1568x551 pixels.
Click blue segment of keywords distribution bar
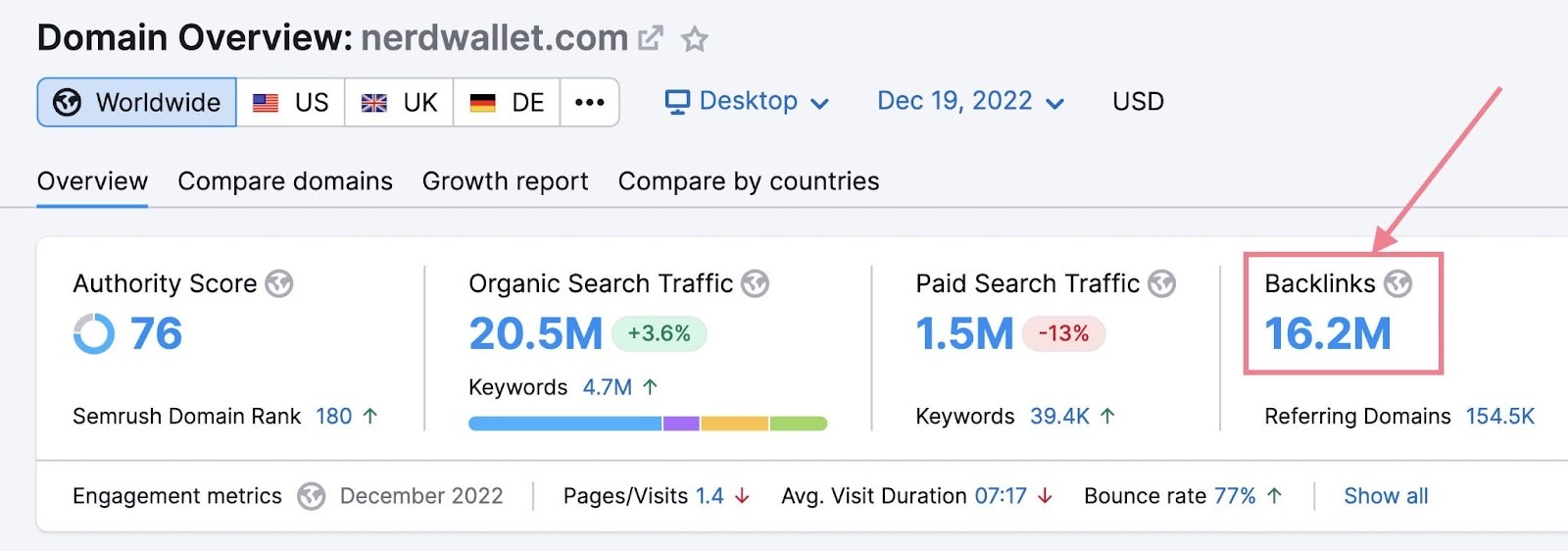point(565,424)
